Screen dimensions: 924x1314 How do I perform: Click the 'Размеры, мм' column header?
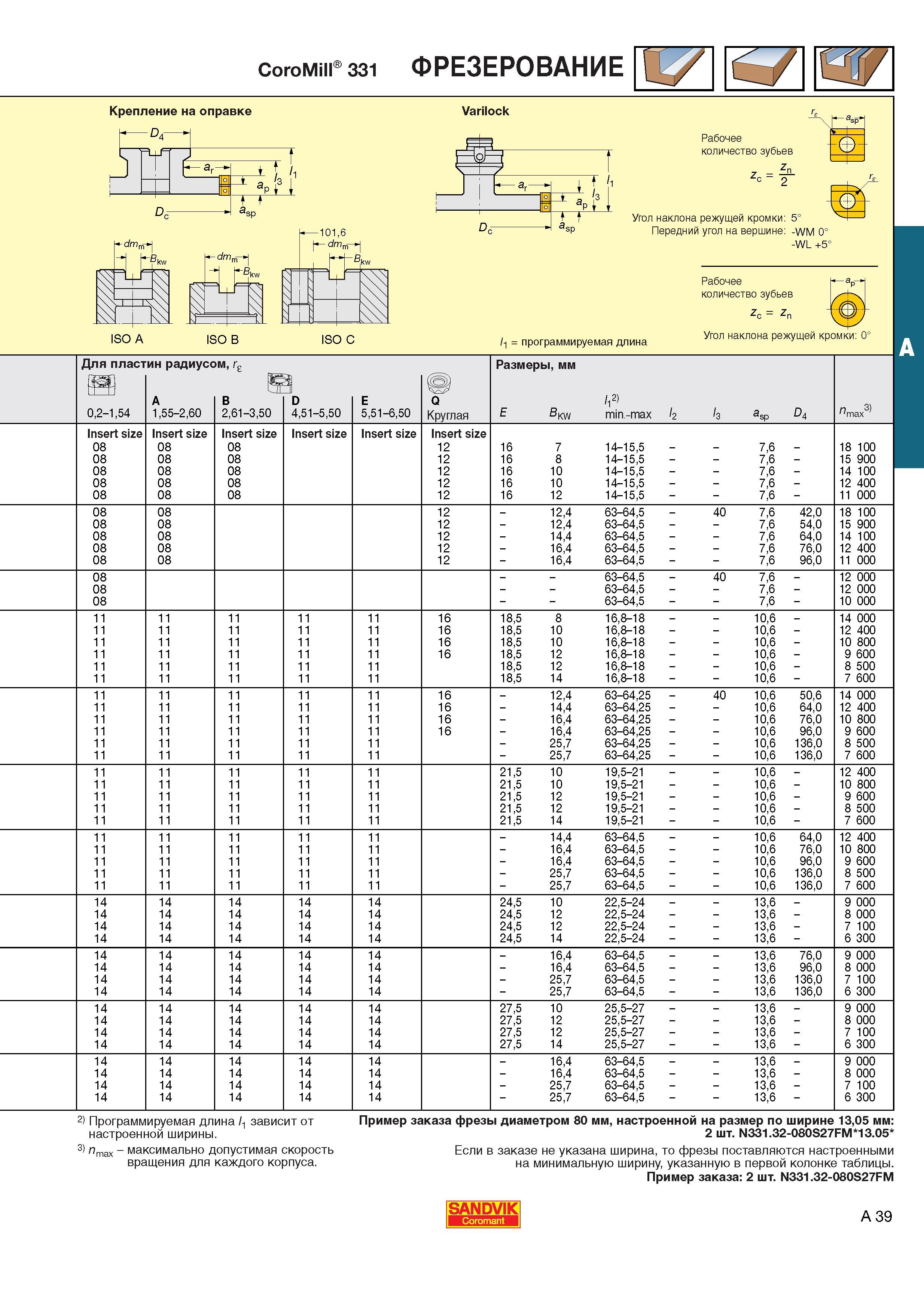point(536,365)
